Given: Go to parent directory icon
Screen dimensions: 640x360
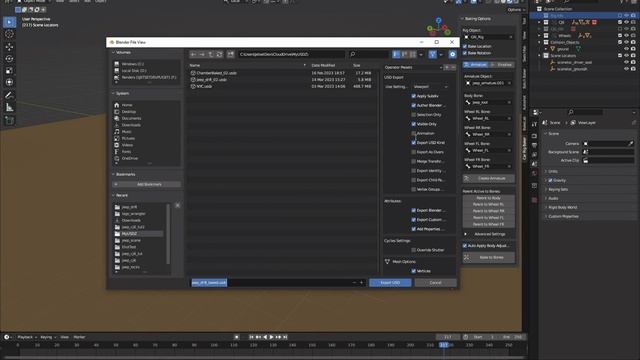Looking at the screenshot, I should [x=211, y=54].
